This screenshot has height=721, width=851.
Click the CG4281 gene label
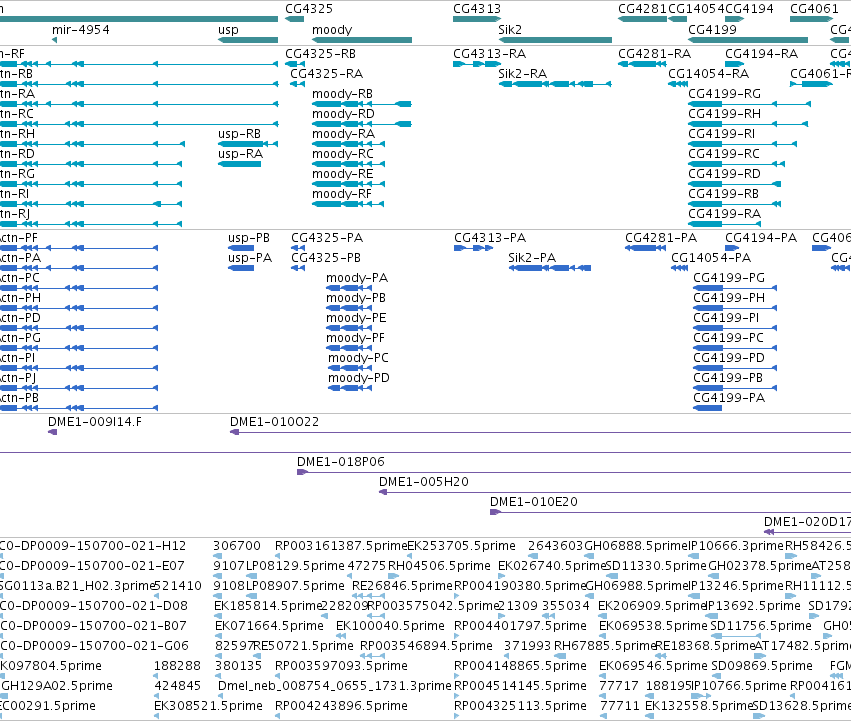coord(642,9)
